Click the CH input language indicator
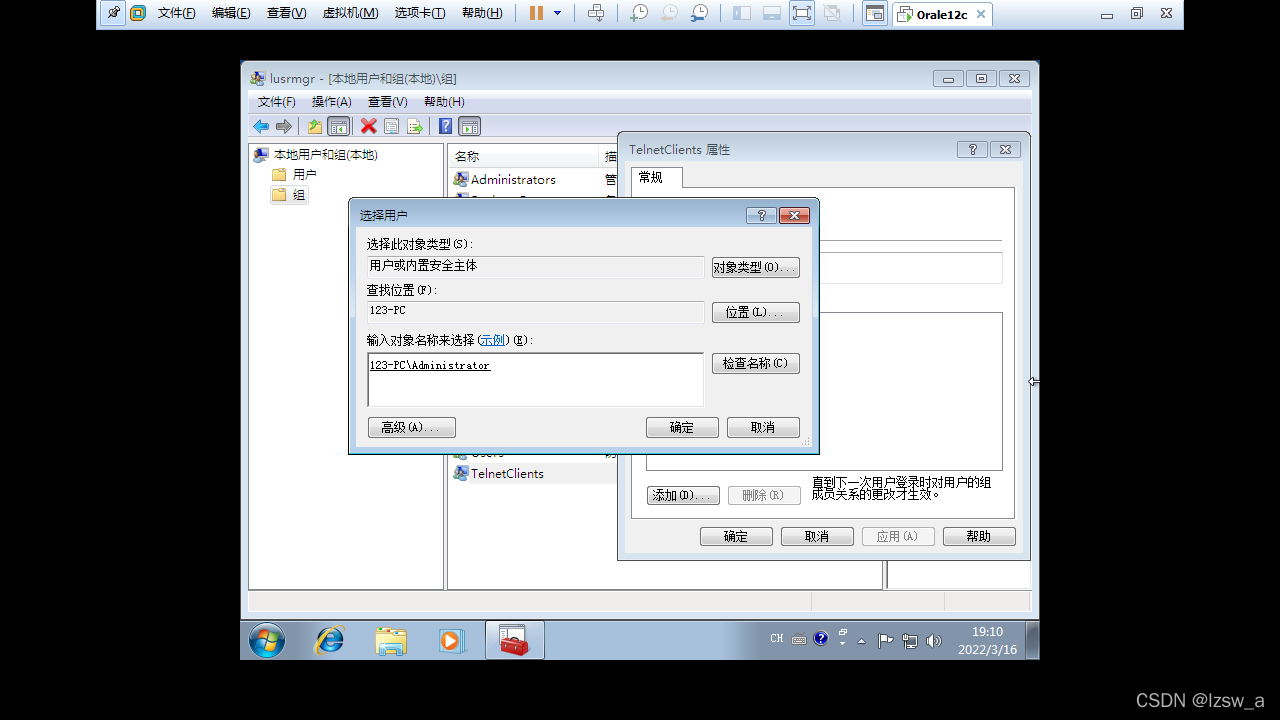The width and height of the screenshot is (1280, 720). coord(777,639)
